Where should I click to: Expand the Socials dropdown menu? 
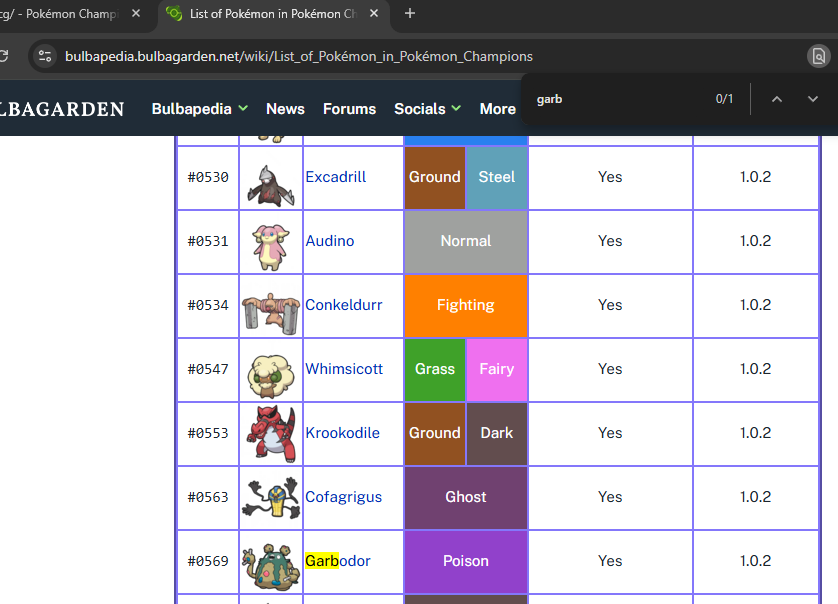pyautogui.click(x=427, y=109)
